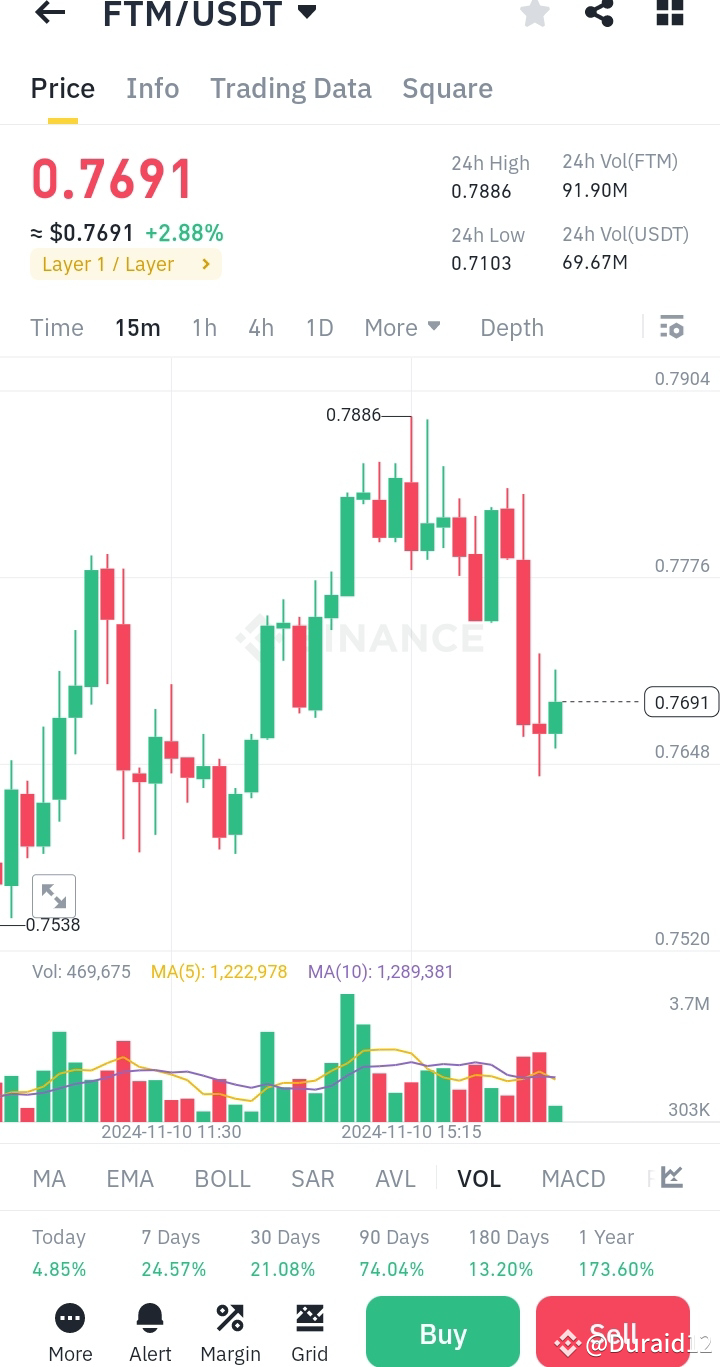Open the apps grid icon top right
This screenshot has width=720, height=1367.
[x=669, y=14]
